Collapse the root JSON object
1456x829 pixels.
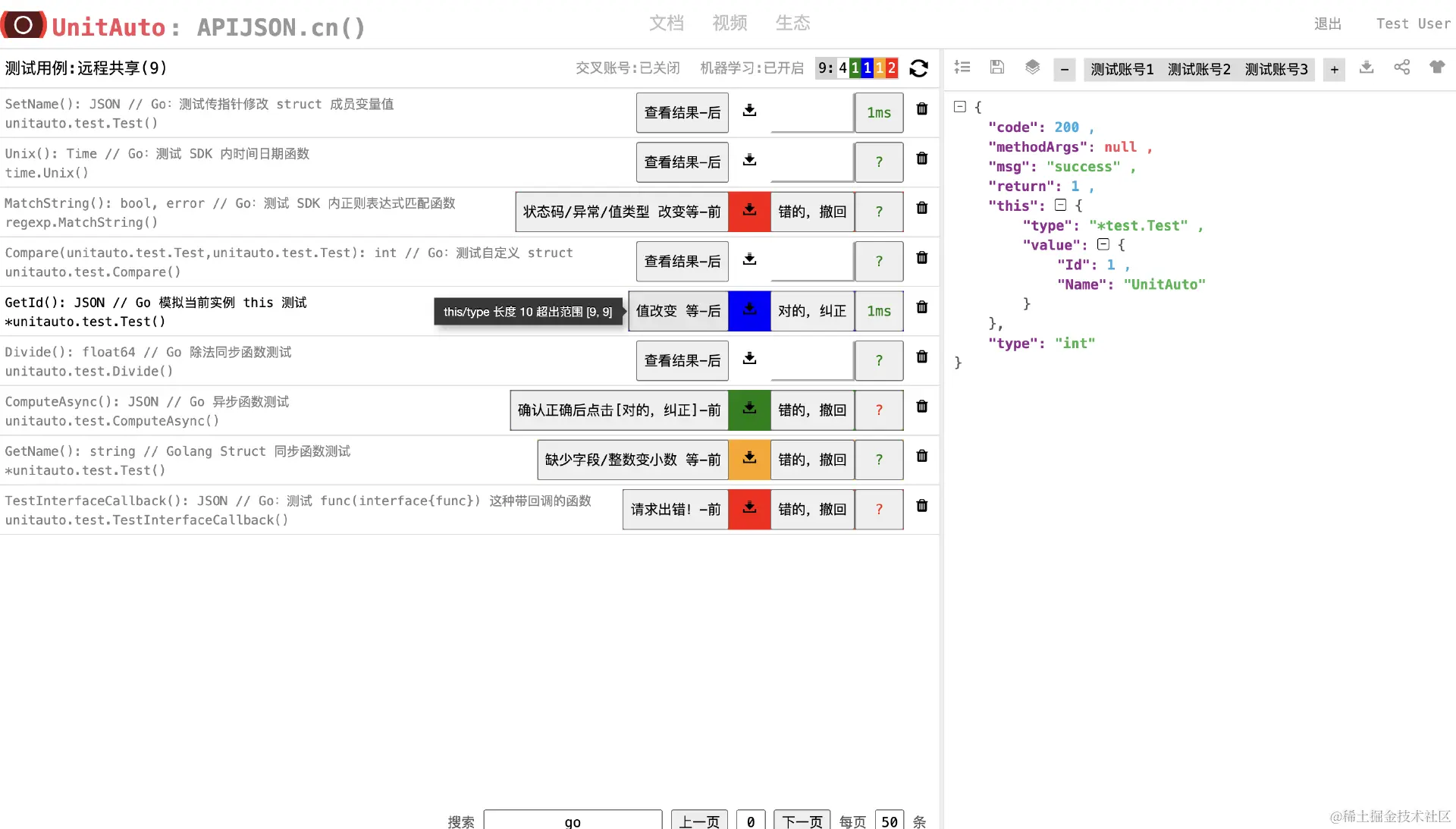click(x=960, y=107)
